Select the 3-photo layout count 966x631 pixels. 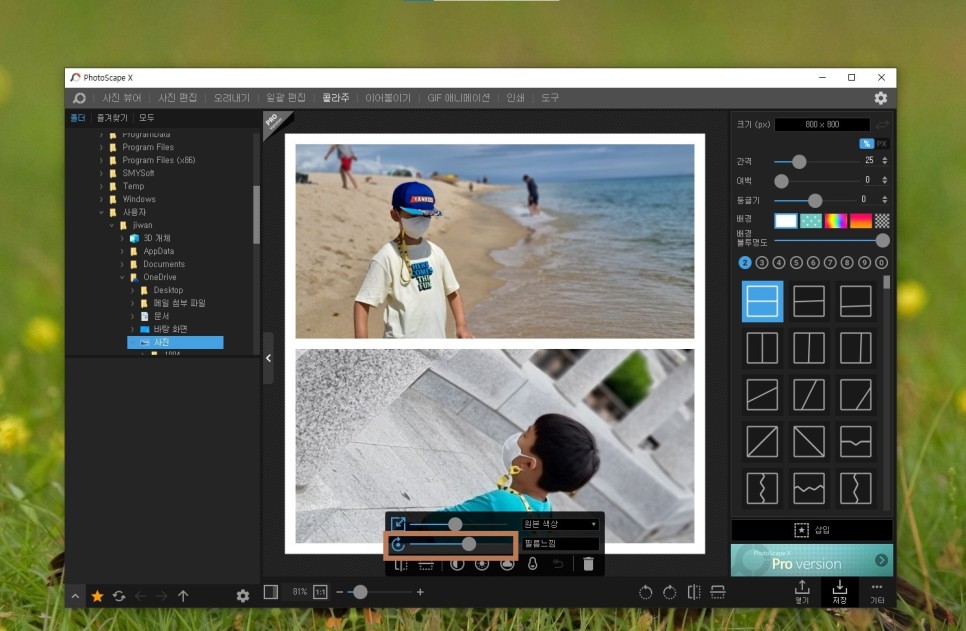pyautogui.click(x=762, y=263)
